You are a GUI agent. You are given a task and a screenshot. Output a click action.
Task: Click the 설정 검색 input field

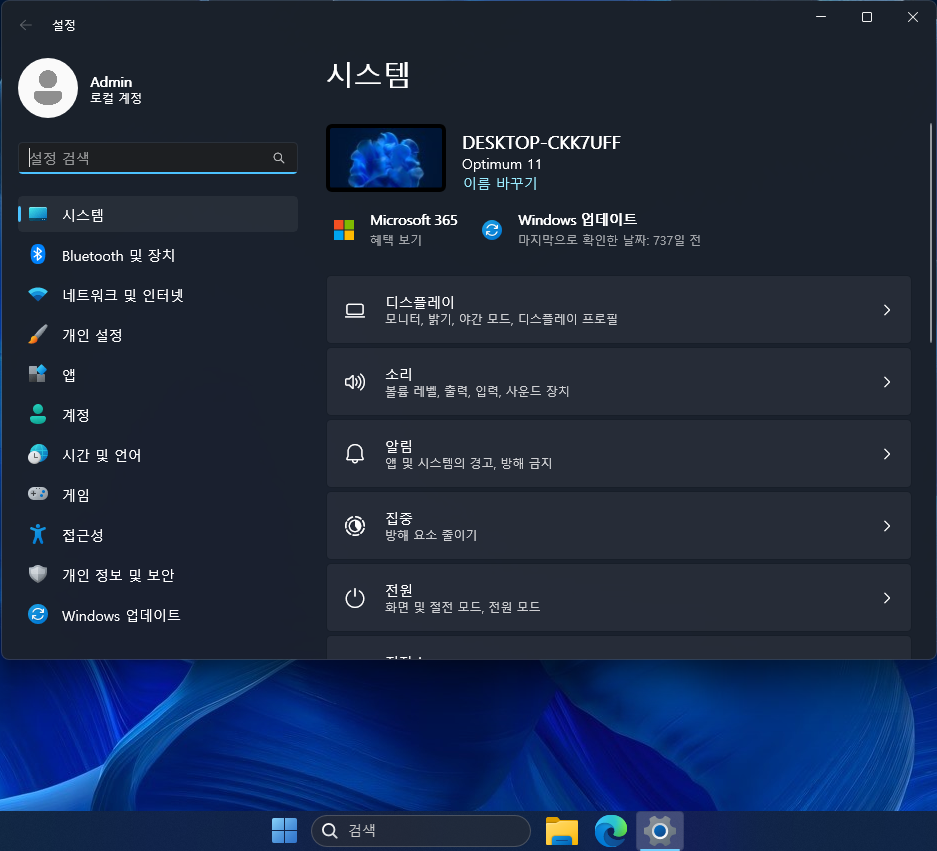tap(158, 158)
